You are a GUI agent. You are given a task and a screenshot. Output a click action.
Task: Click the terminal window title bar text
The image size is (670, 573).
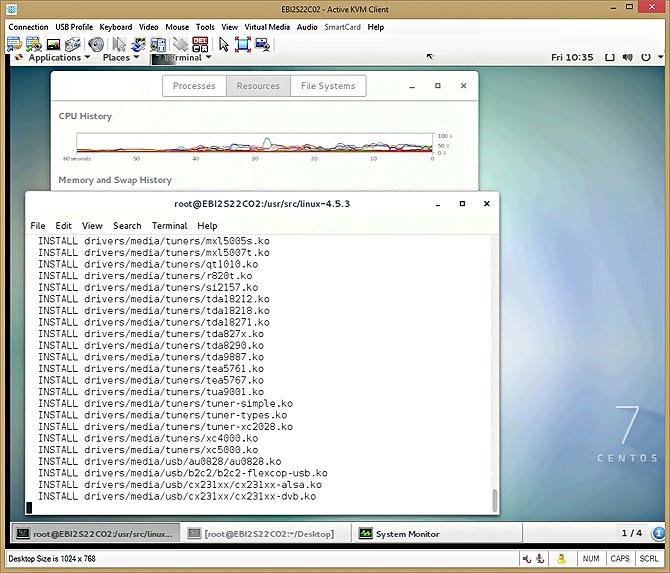click(x=262, y=204)
